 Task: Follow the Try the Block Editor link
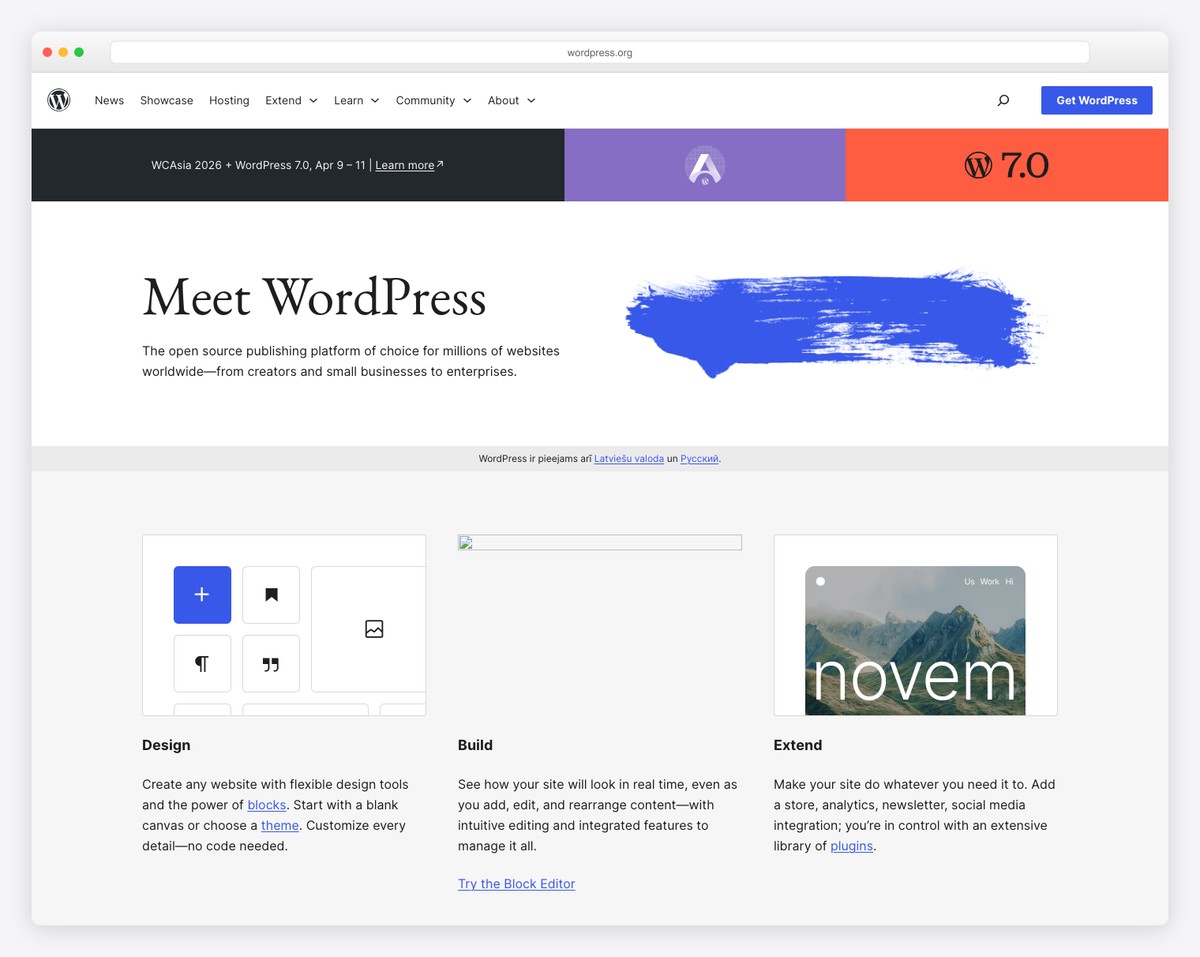(x=516, y=884)
